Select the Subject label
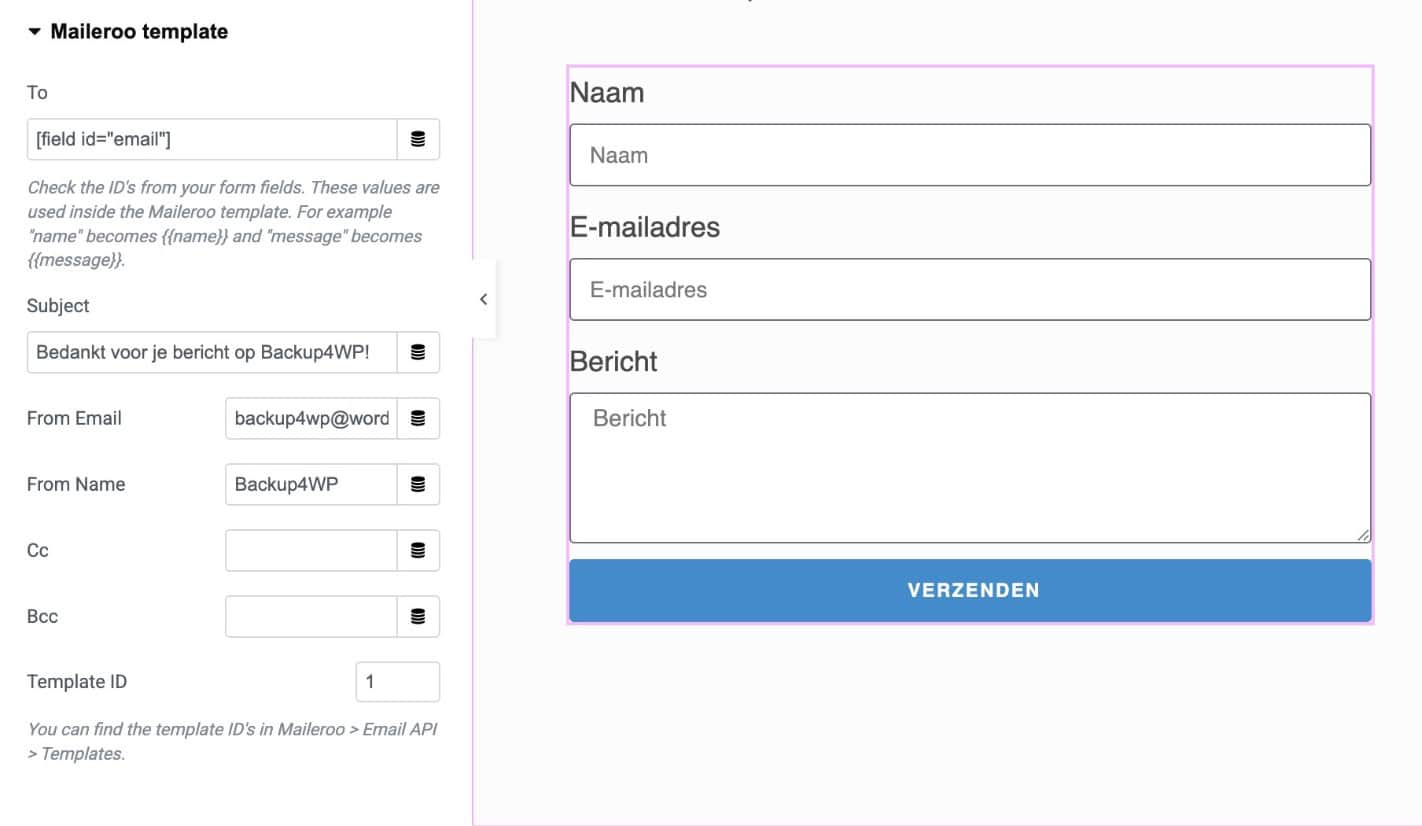1422x826 pixels. tap(58, 306)
